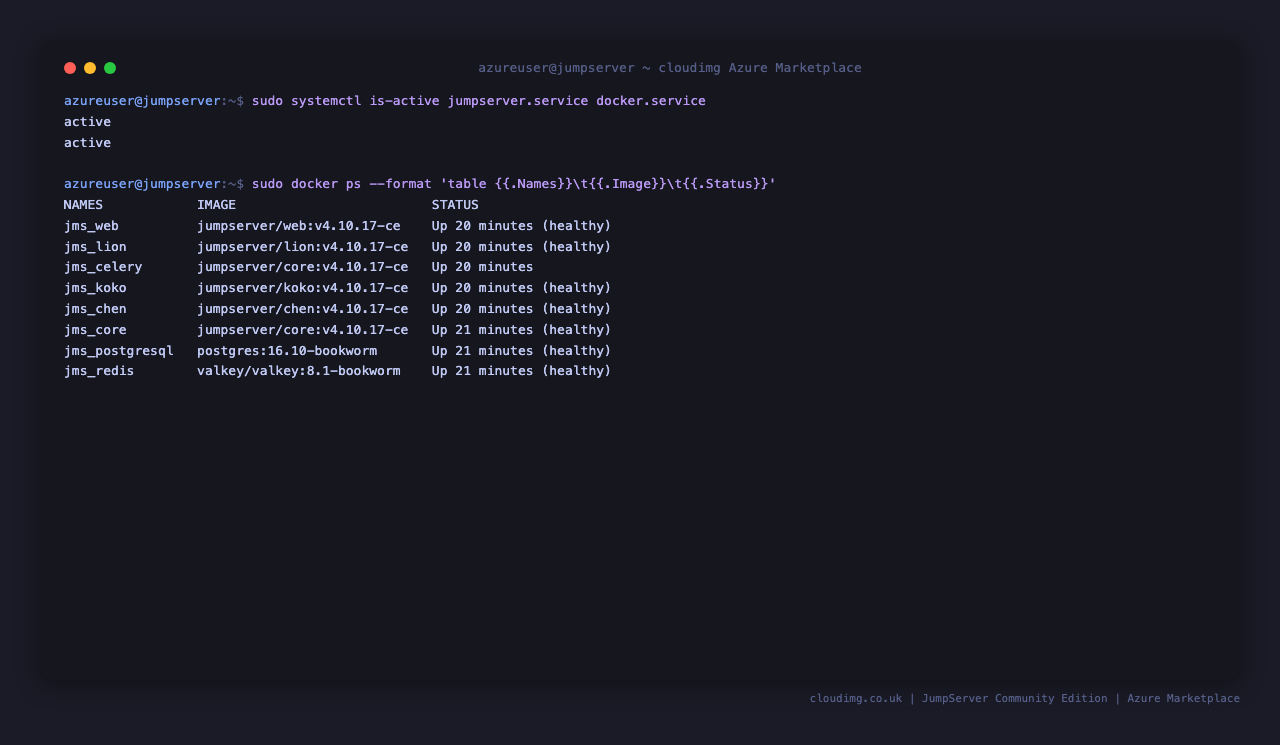This screenshot has width=1280, height=745.
Task: Click the jms_redis status 'Up 21 minutes (healthy)'
Action: point(522,371)
